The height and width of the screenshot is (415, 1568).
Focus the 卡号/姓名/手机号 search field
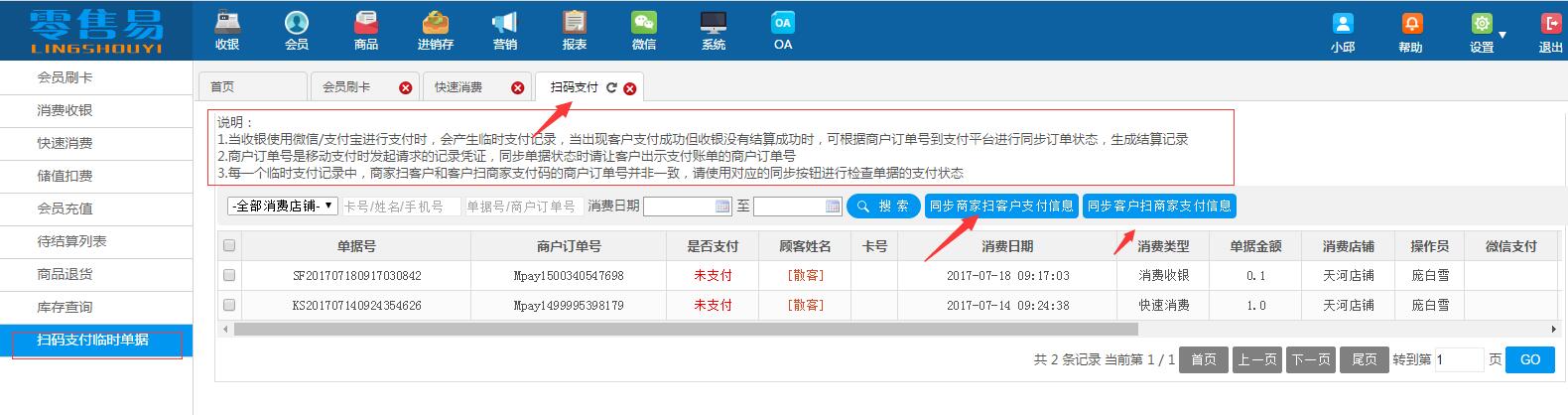[x=401, y=207]
